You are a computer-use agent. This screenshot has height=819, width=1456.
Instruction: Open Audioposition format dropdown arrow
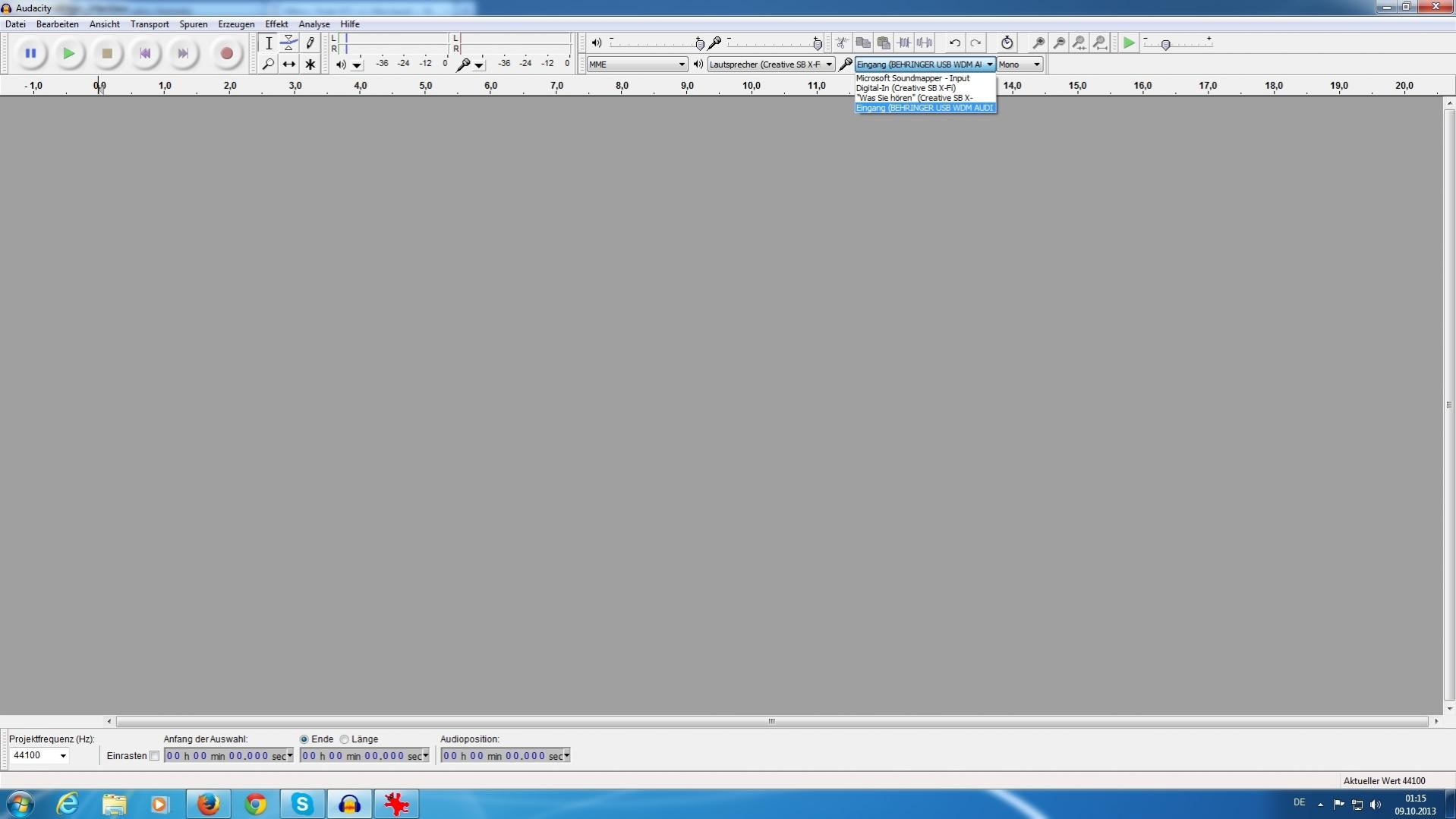click(566, 756)
